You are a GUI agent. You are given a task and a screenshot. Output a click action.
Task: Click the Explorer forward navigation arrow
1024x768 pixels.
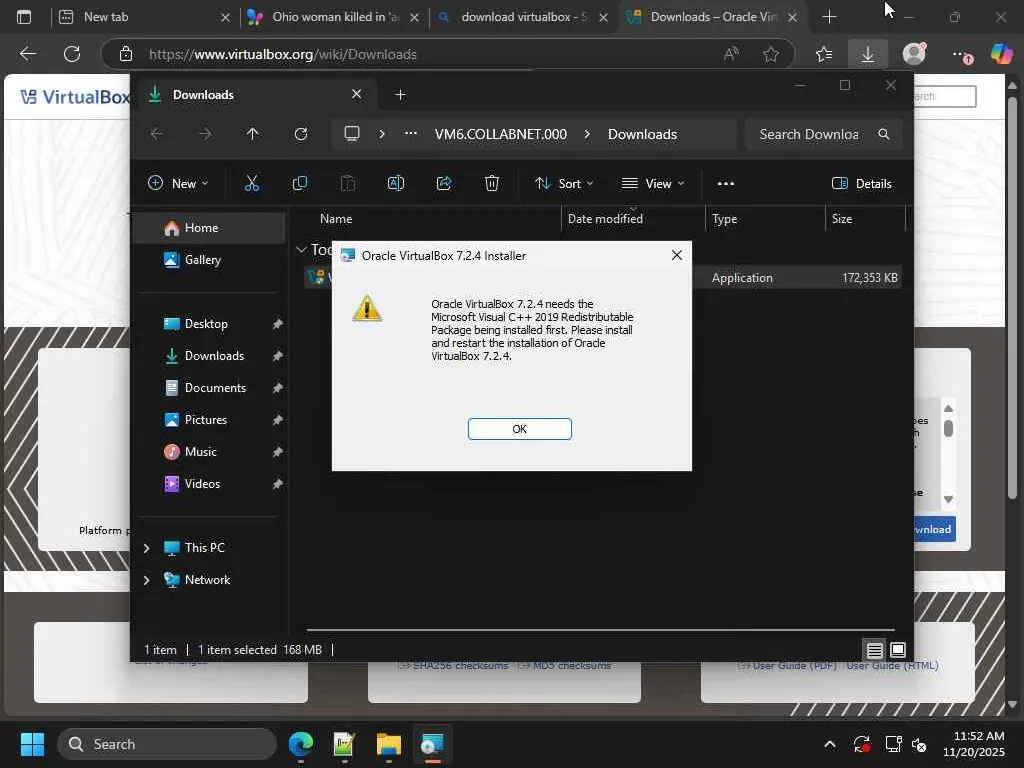point(204,134)
